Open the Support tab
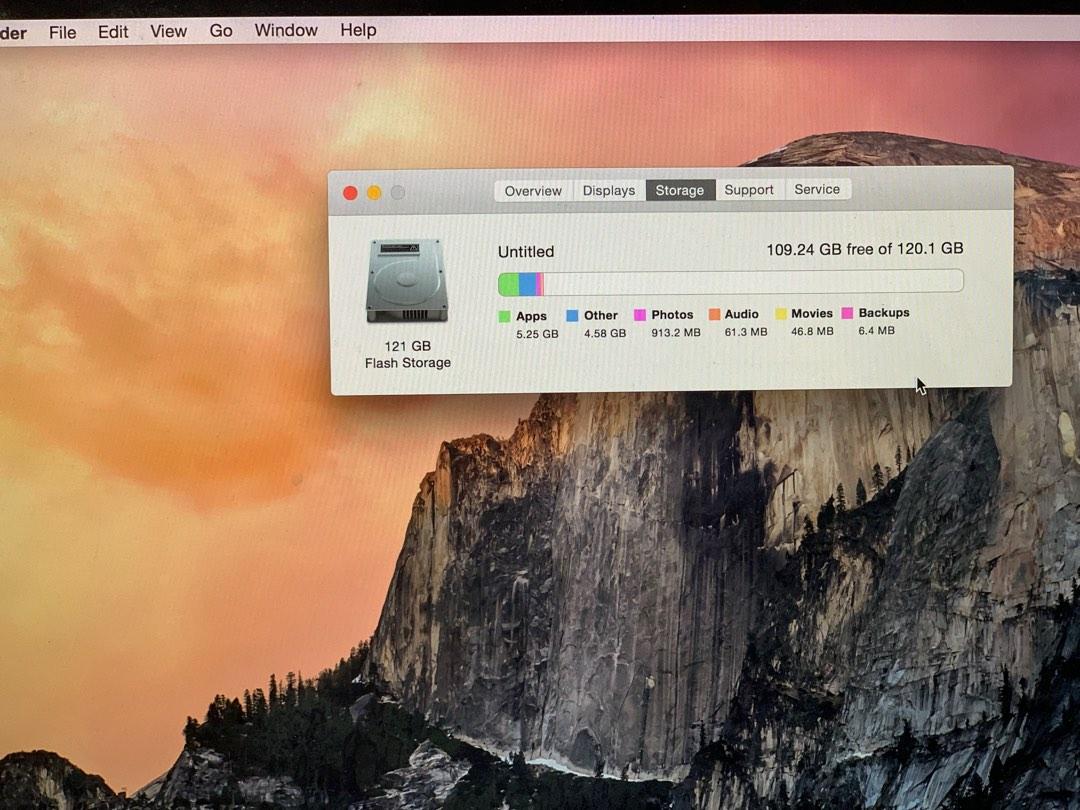This screenshot has width=1080, height=810. 749,189
